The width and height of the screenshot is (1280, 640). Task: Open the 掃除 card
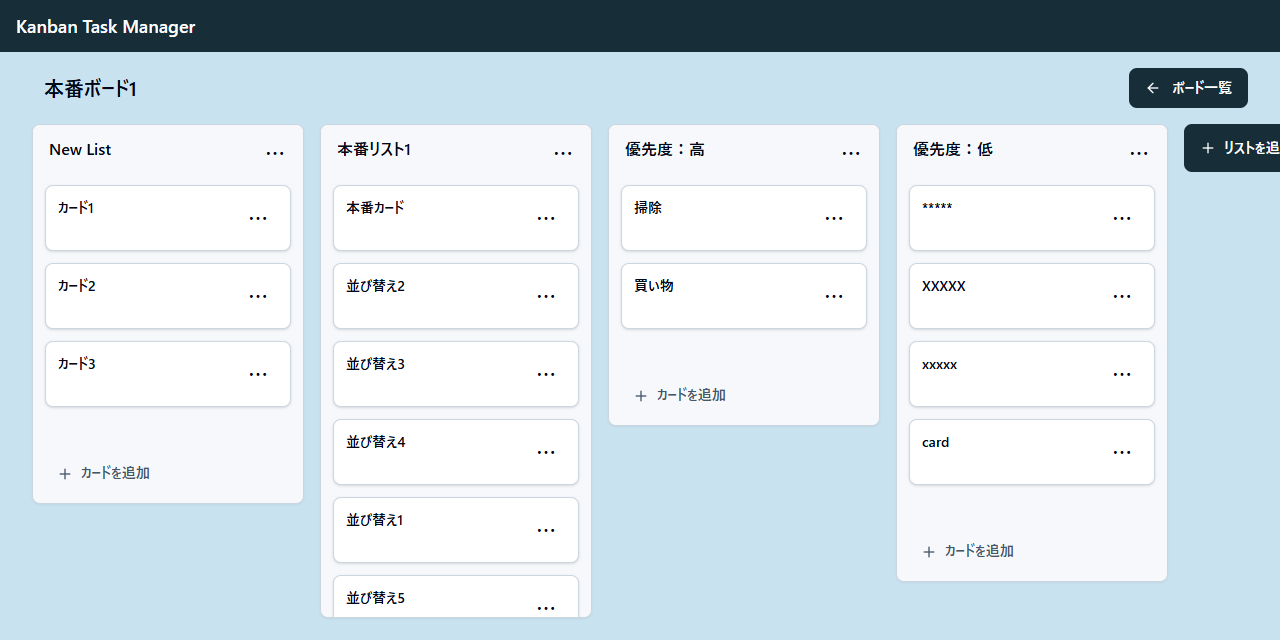(x=744, y=218)
